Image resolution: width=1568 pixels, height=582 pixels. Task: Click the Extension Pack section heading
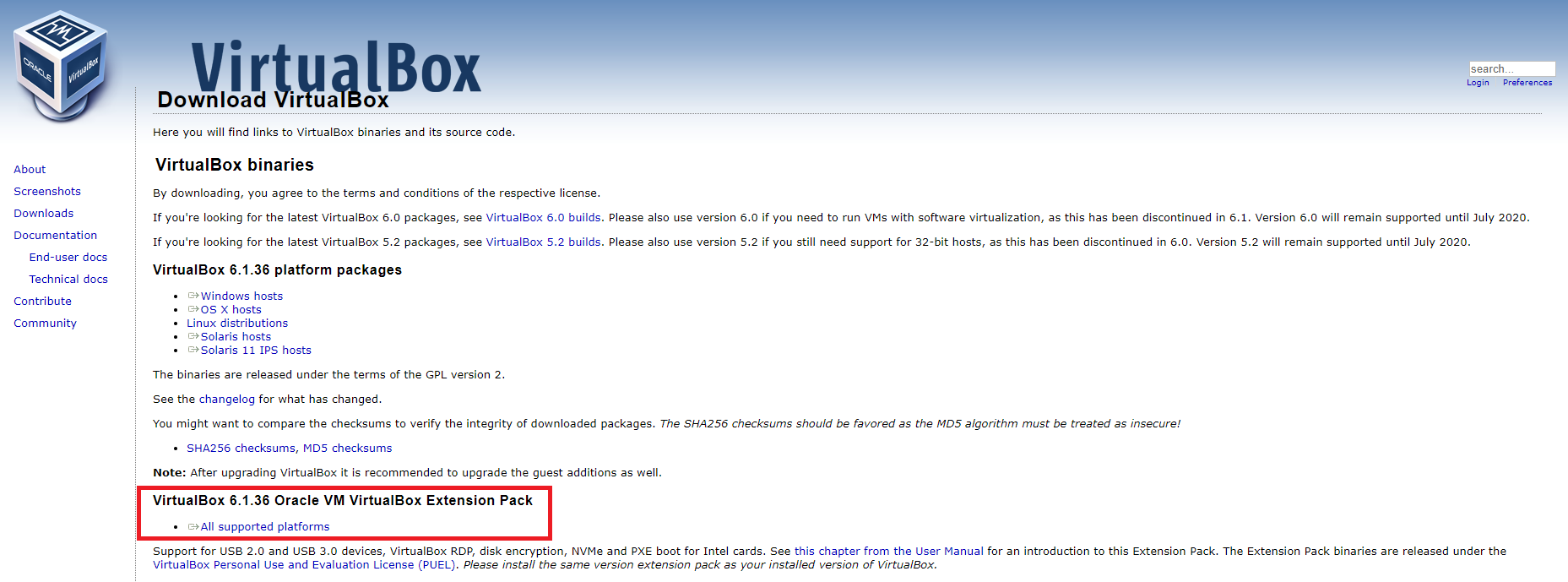click(x=343, y=501)
